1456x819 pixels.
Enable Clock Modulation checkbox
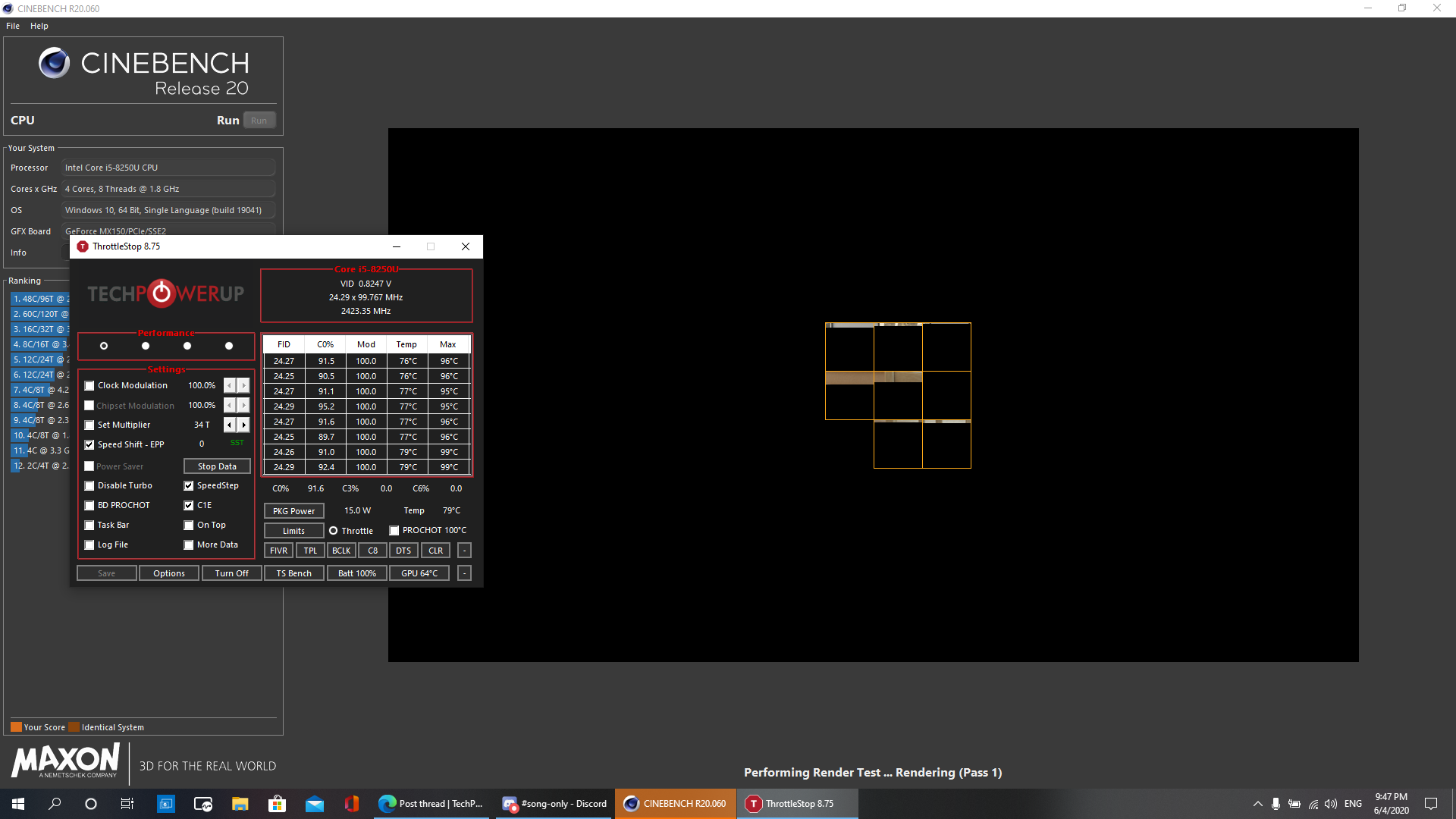click(x=89, y=386)
